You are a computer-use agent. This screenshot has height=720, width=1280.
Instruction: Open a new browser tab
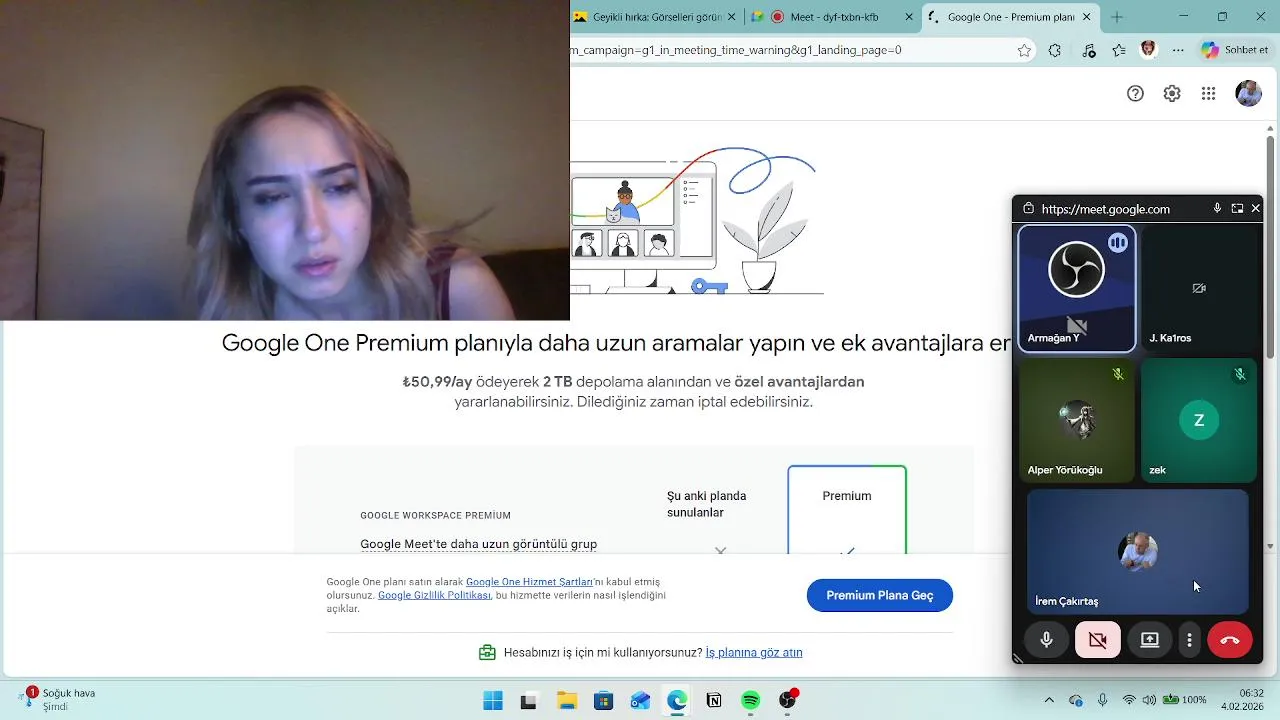pos(1117,17)
